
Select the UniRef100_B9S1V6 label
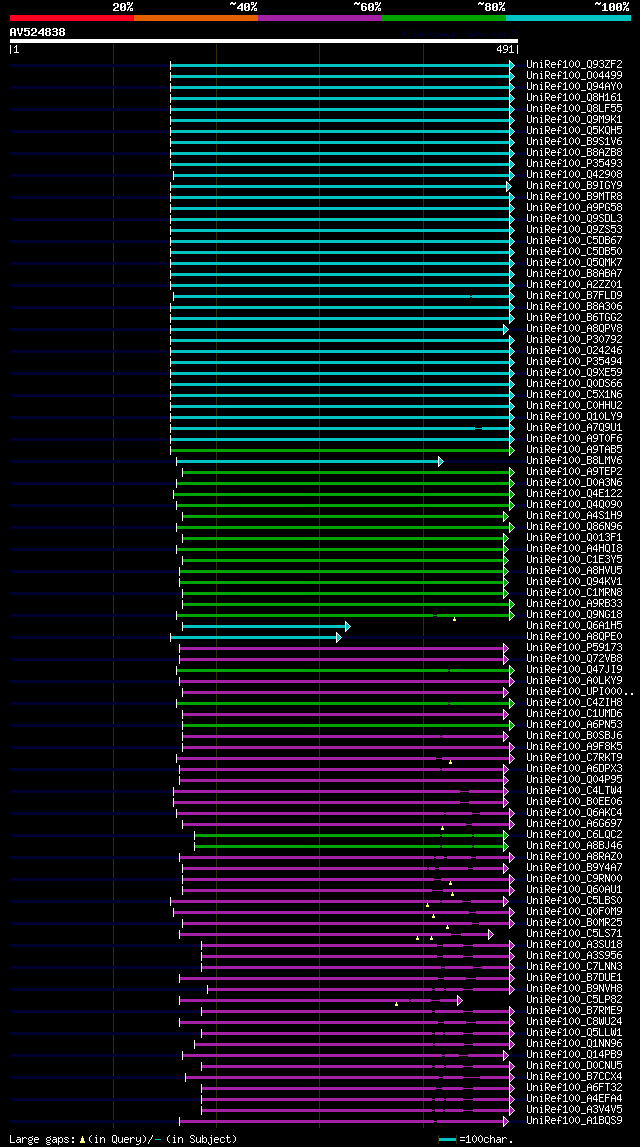click(574, 142)
